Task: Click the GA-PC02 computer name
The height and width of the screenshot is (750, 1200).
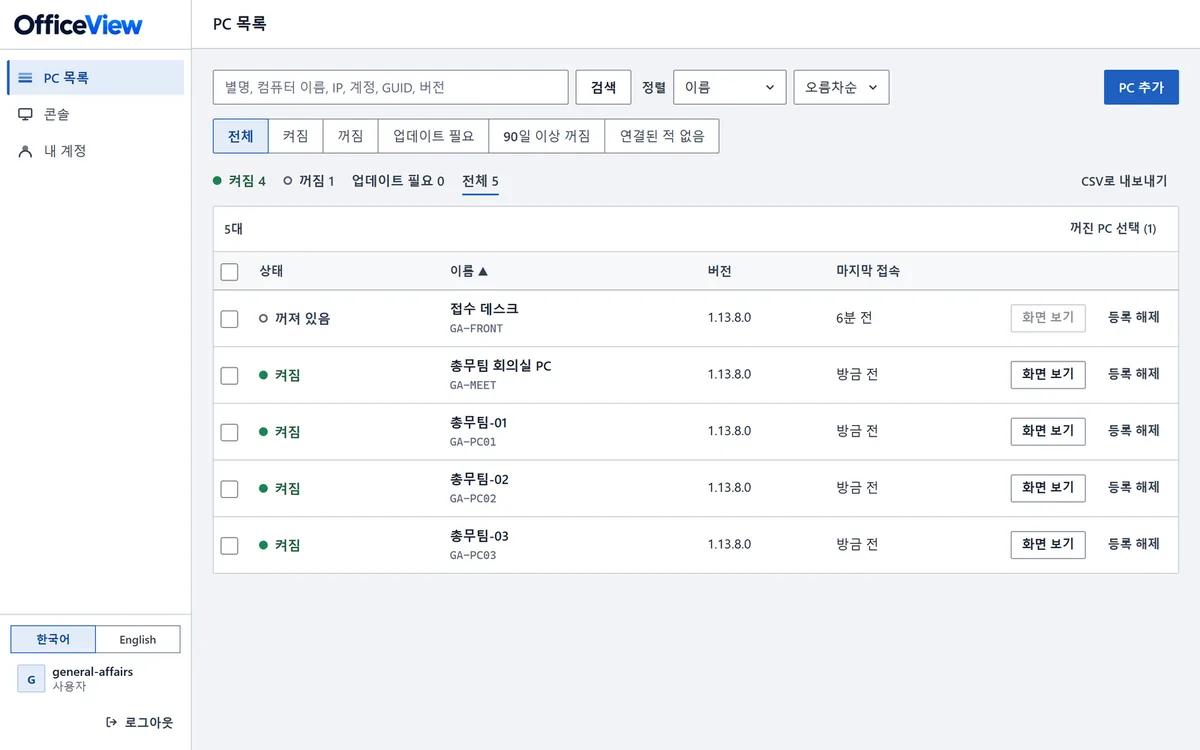Action: [x=473, y=499]
